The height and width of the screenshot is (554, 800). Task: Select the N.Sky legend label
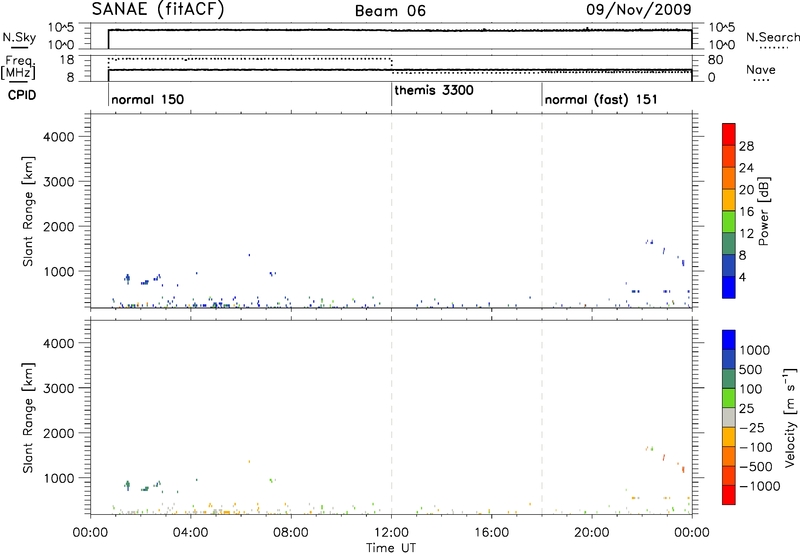coord(19,37)
